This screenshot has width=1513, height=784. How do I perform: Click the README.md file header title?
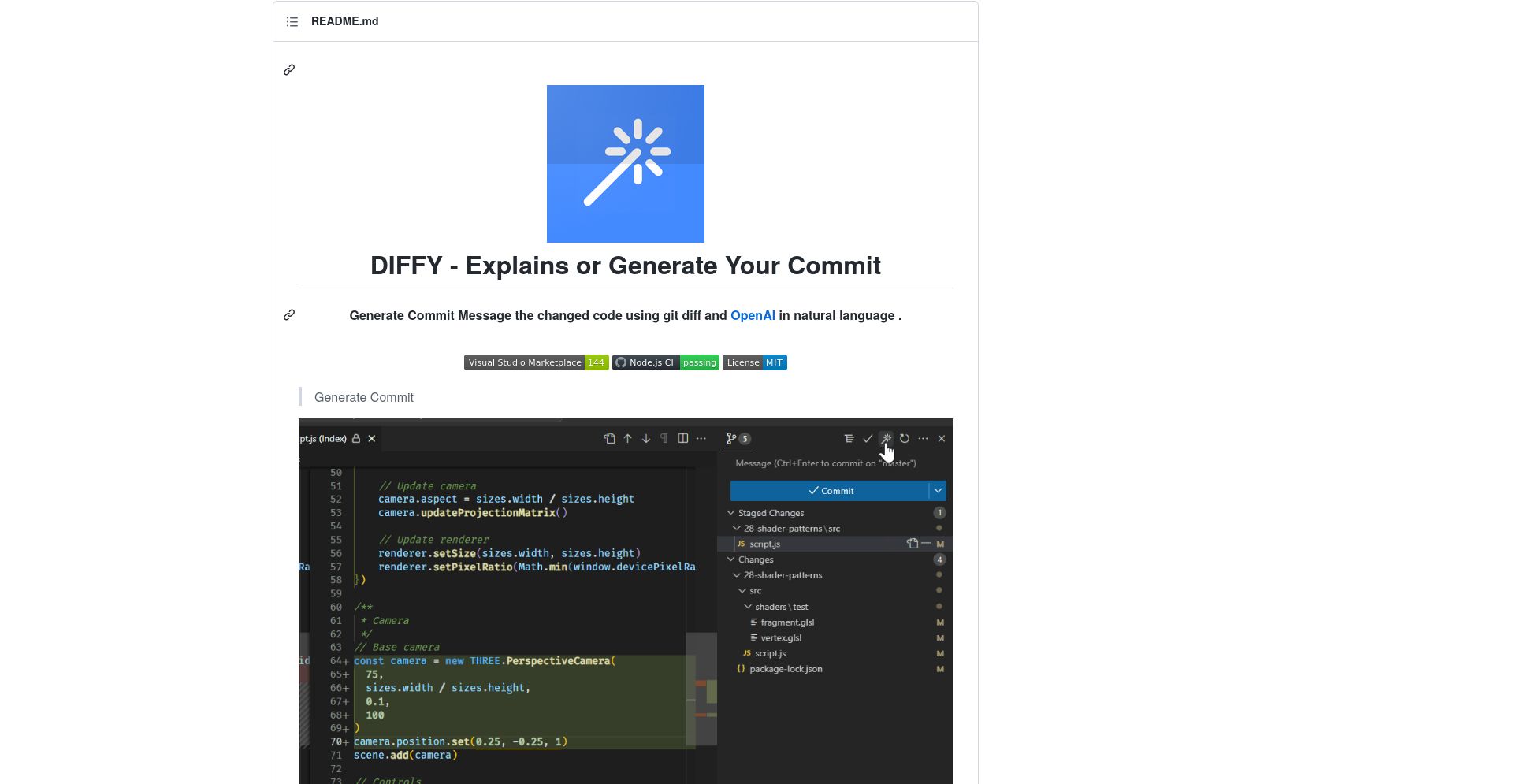coord(344,21)
